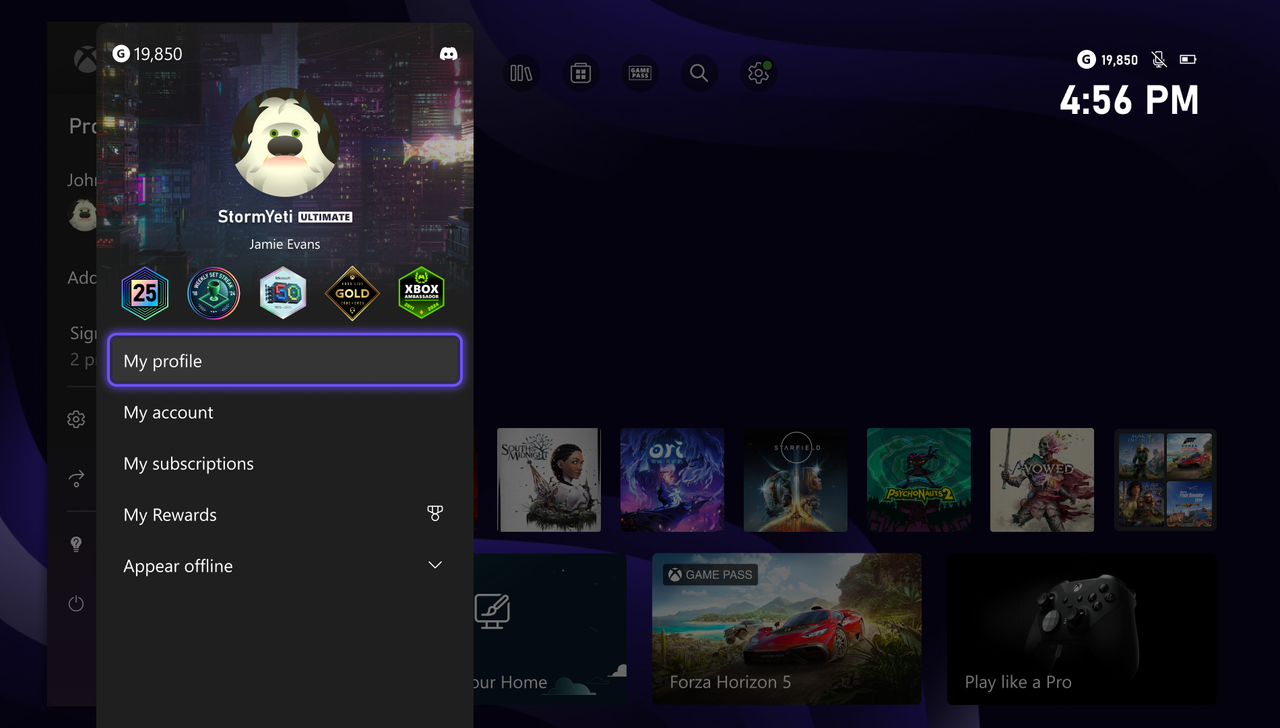Click the 4:56 PM clock
The image size is (1280, 728).
1129,101
